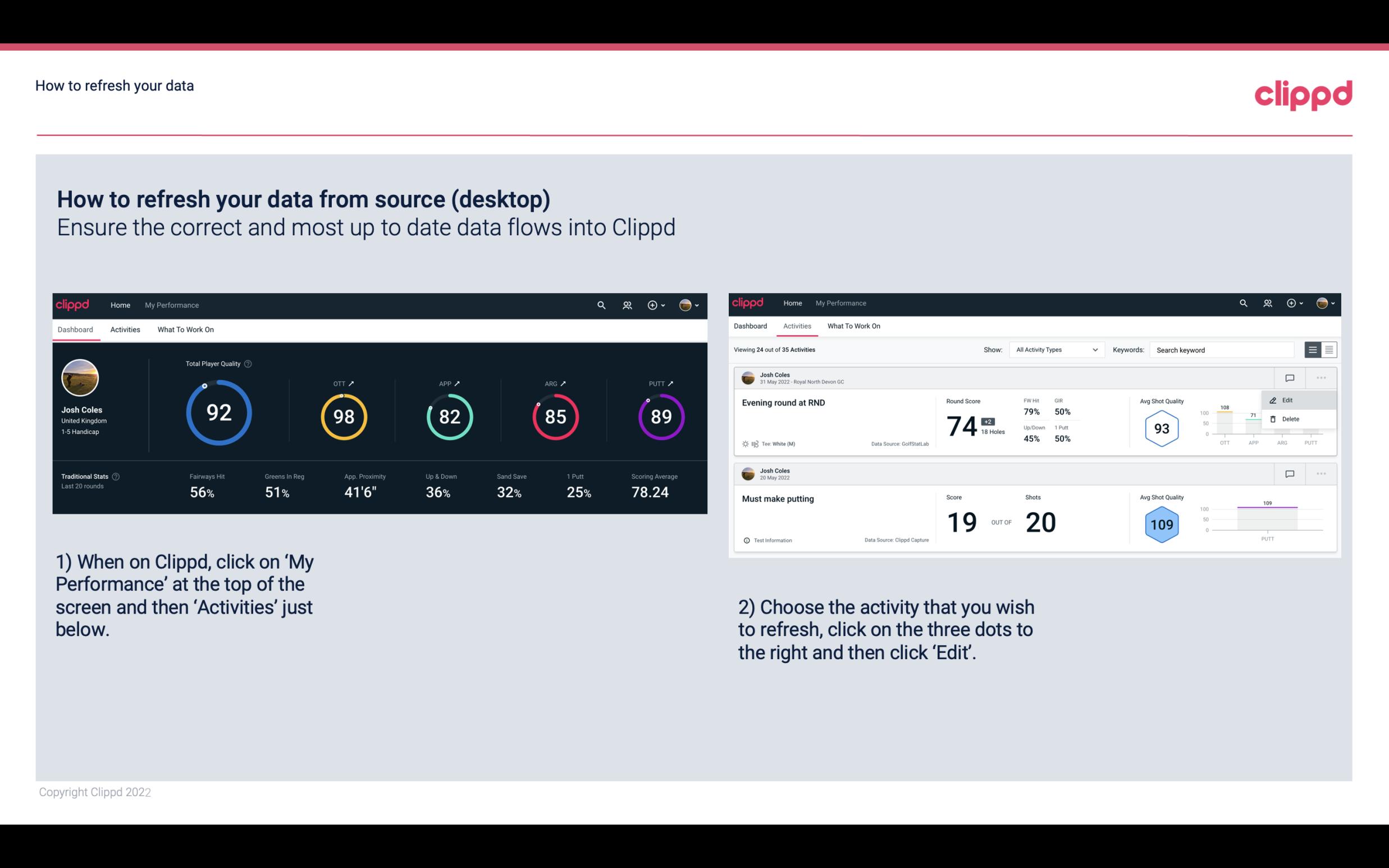Click the search icon in top navigation
The image size is (1389, 868).
click(x=600, y=305)
